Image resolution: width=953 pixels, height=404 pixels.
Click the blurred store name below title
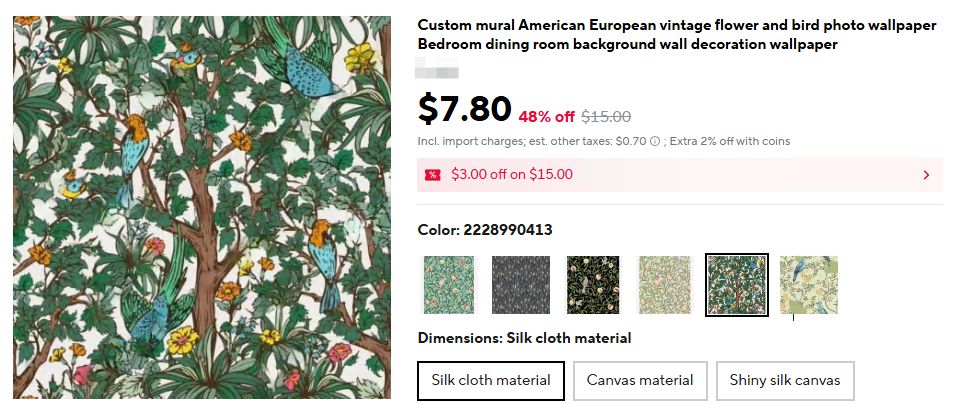point(438,71)
